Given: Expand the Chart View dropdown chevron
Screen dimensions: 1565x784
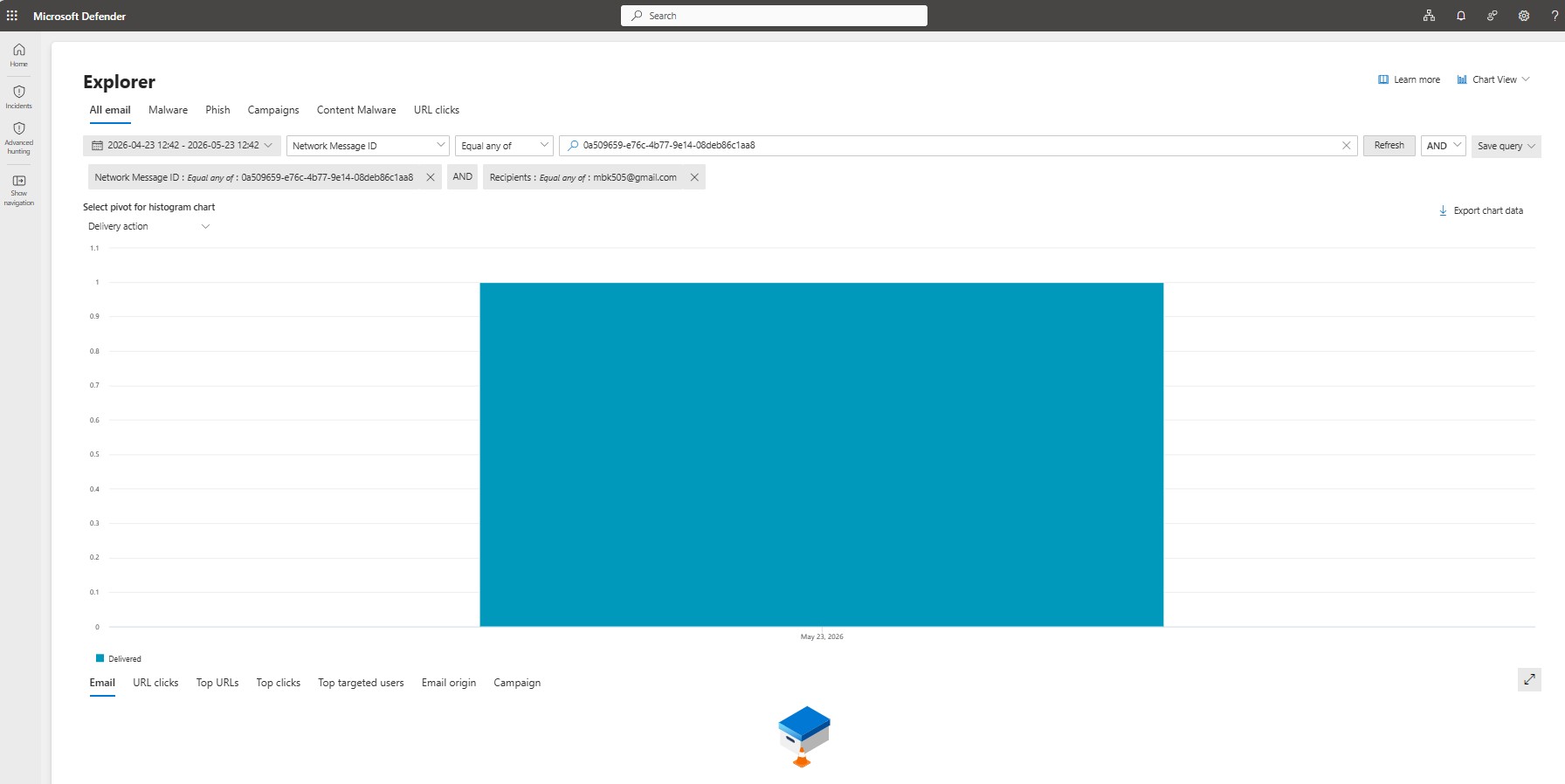Looking at the screenshot, I should click(1526, 79).
